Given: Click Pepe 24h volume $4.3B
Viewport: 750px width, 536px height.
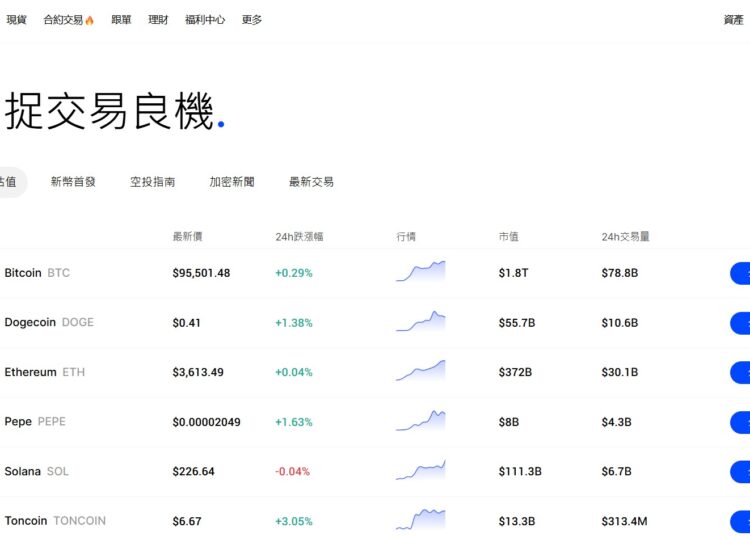Looking at the screenshot, I should pos(617,422).
